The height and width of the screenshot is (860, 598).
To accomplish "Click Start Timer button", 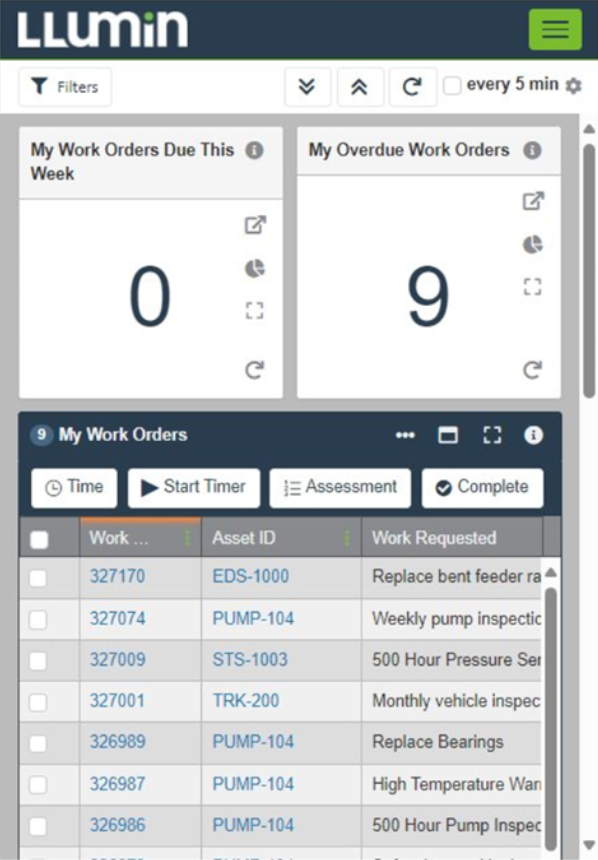I will click(194, 488).
